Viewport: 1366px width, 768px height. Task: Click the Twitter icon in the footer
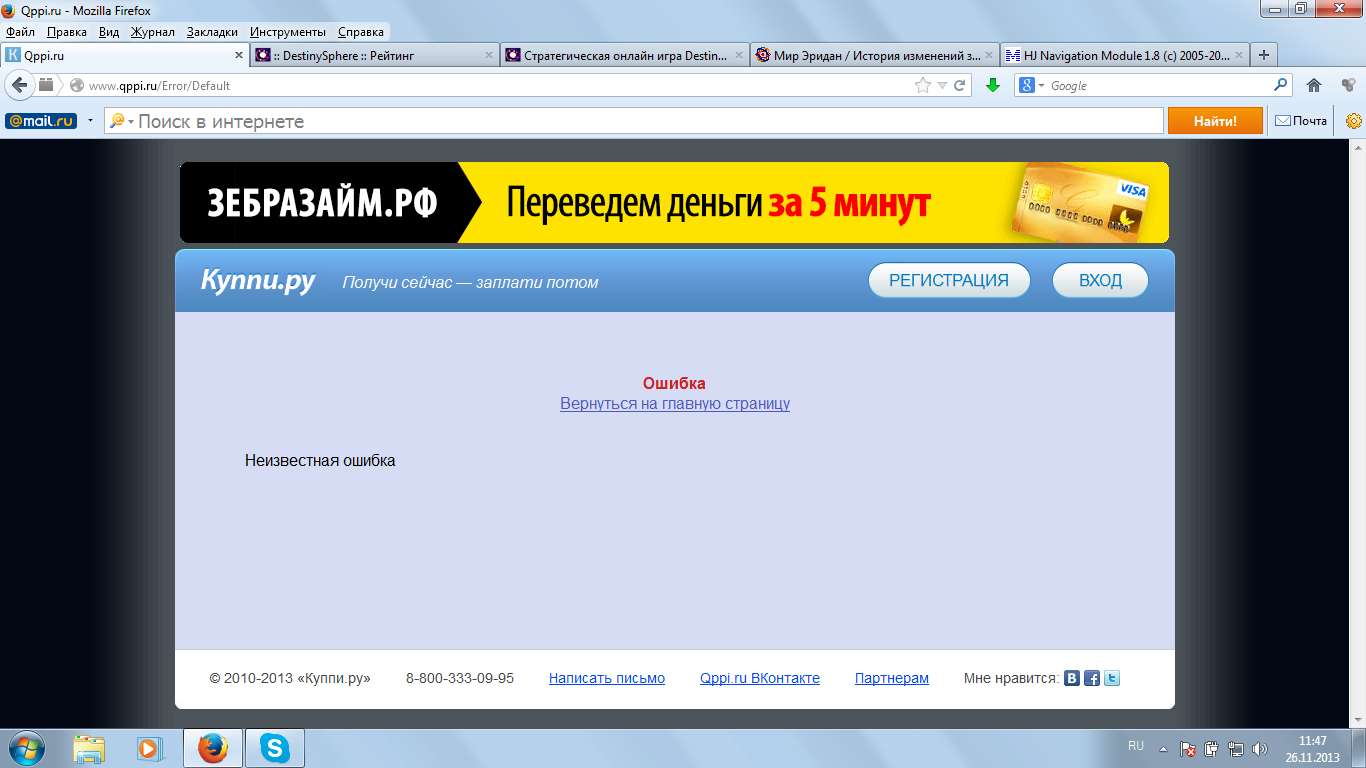pyautogui.click(x=1111, y=677)
